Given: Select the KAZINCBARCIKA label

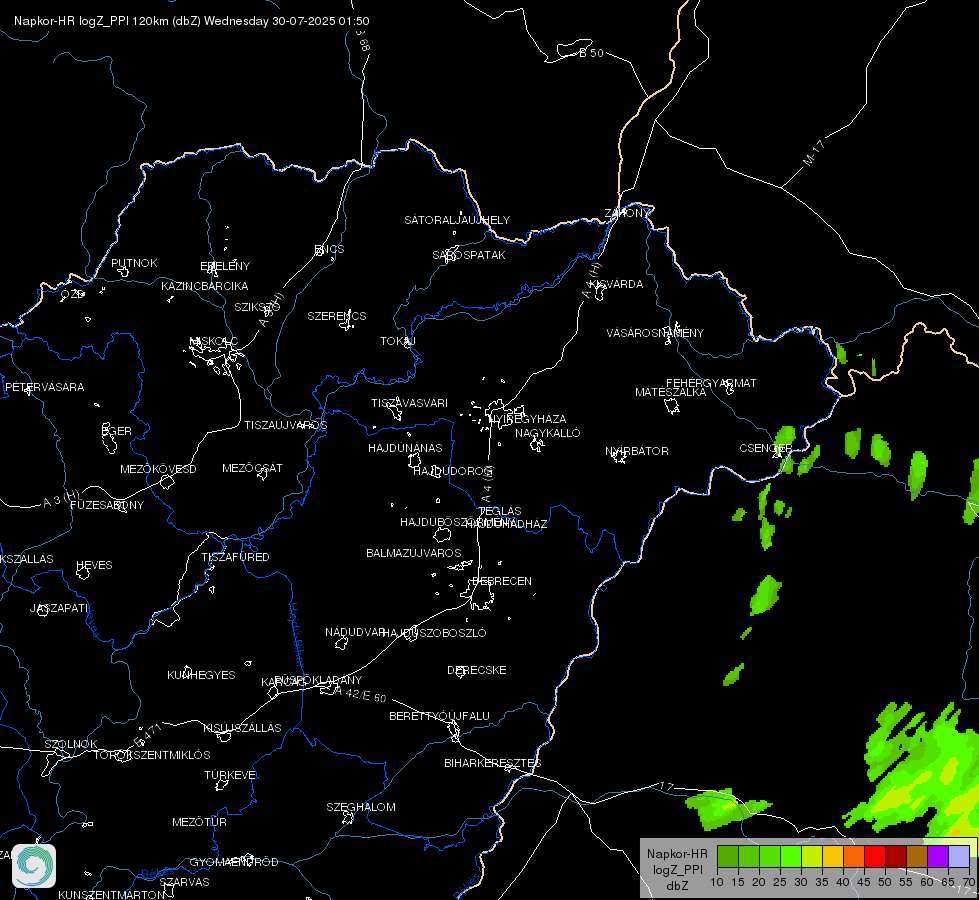Looking at the screenshot, I should point(205,286).
